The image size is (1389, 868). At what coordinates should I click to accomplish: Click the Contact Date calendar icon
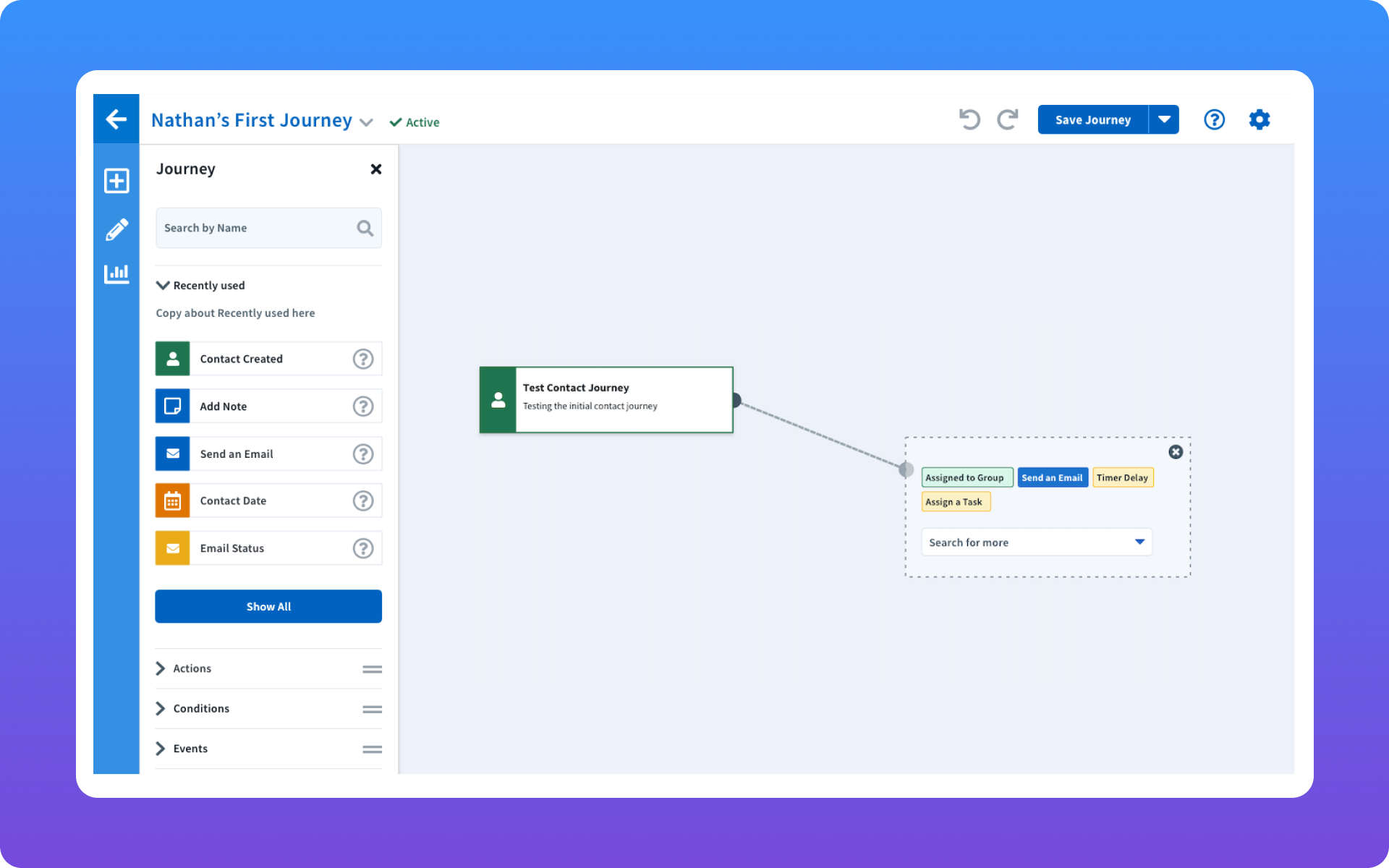(172, 500)
